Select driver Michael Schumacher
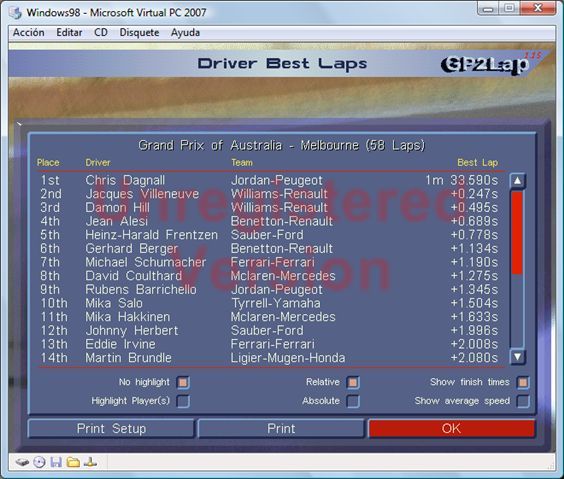This screenshot has width=564, height=479. [146, 262]
